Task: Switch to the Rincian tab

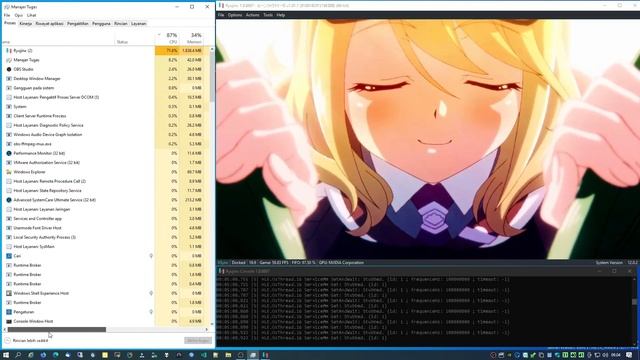Action: [121, 24]
